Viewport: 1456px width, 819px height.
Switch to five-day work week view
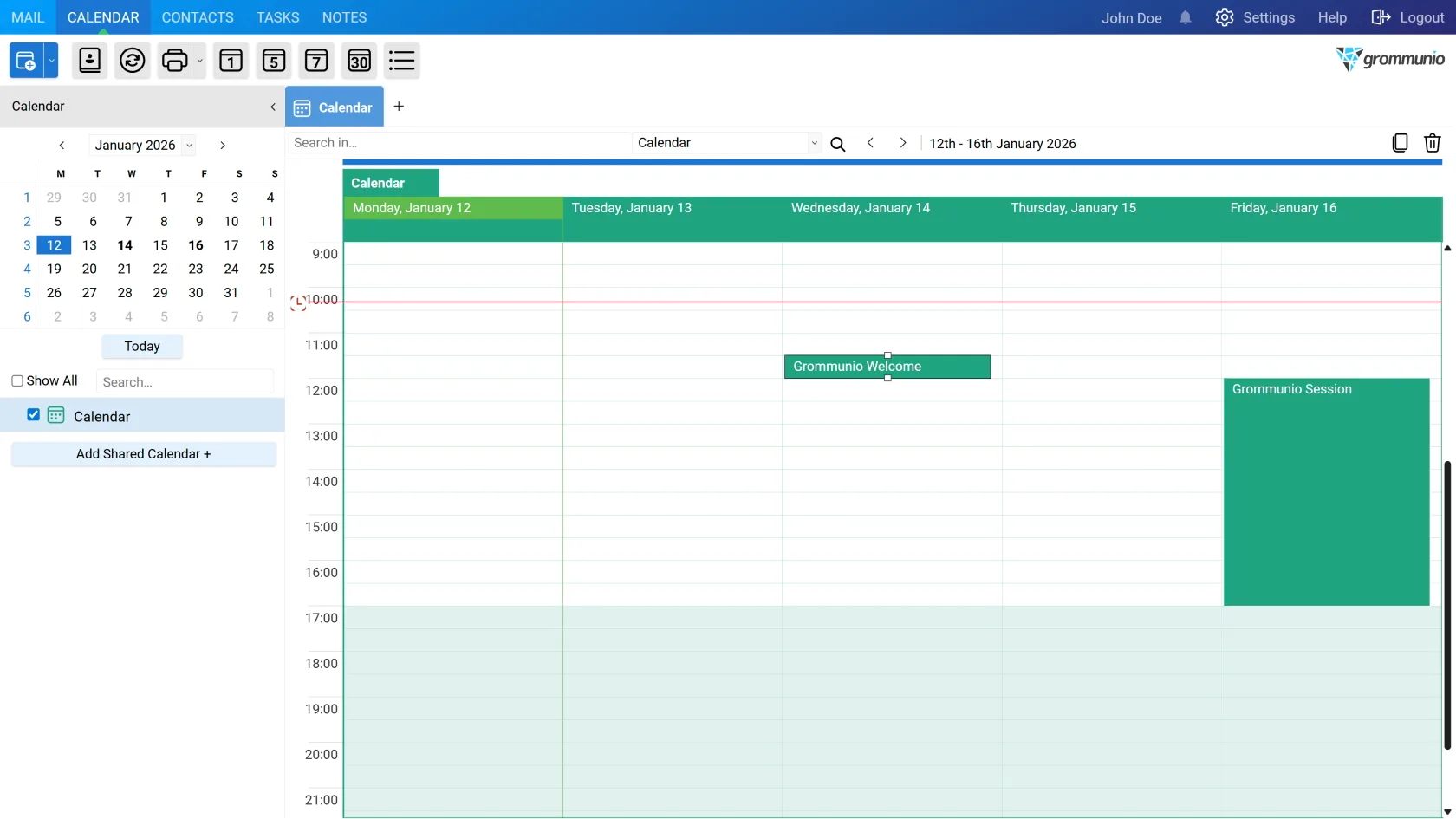point(274,61)
